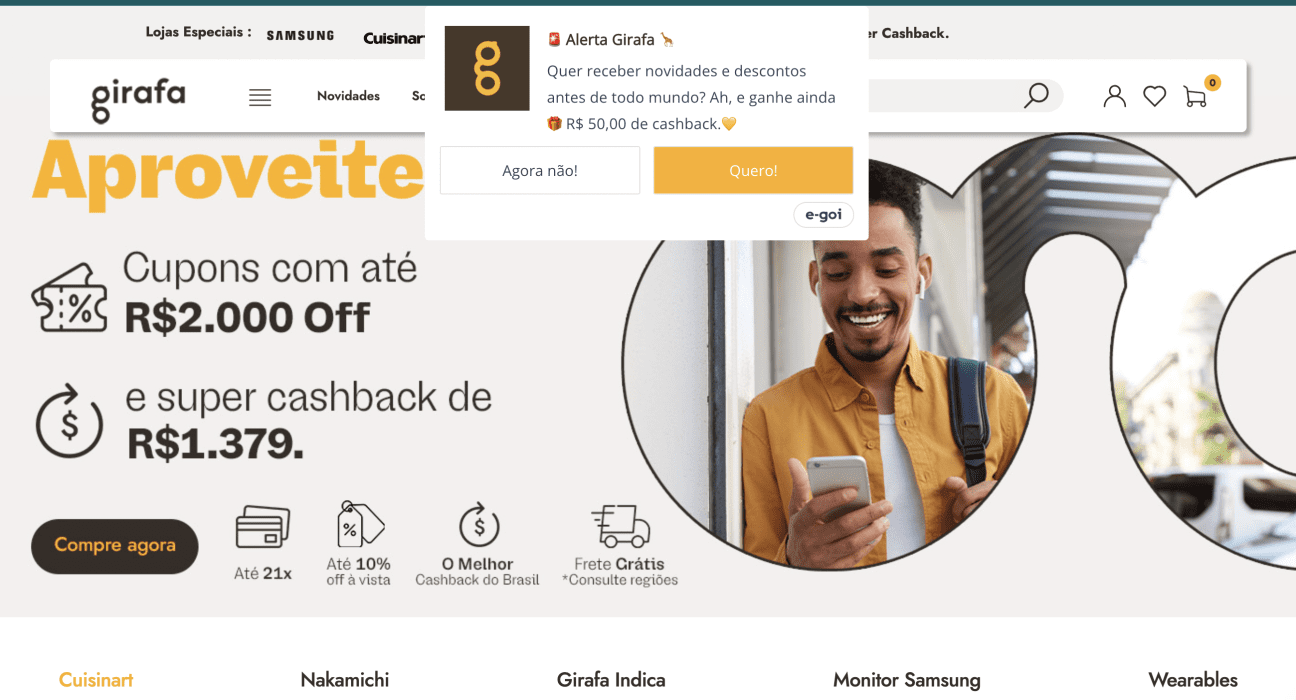Click the Compre agora button
The image size is (1296, 700).
coord(115,546)
